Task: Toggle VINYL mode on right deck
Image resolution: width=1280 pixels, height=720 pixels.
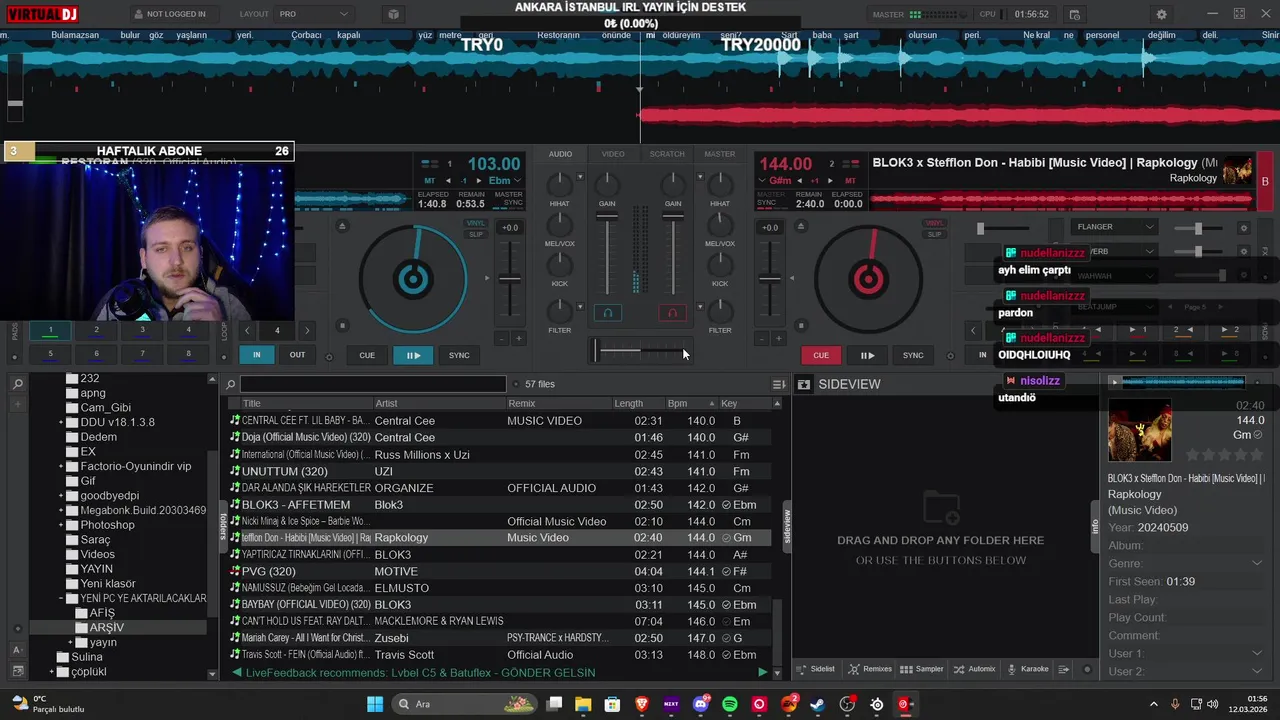Action: pos(934,223)
